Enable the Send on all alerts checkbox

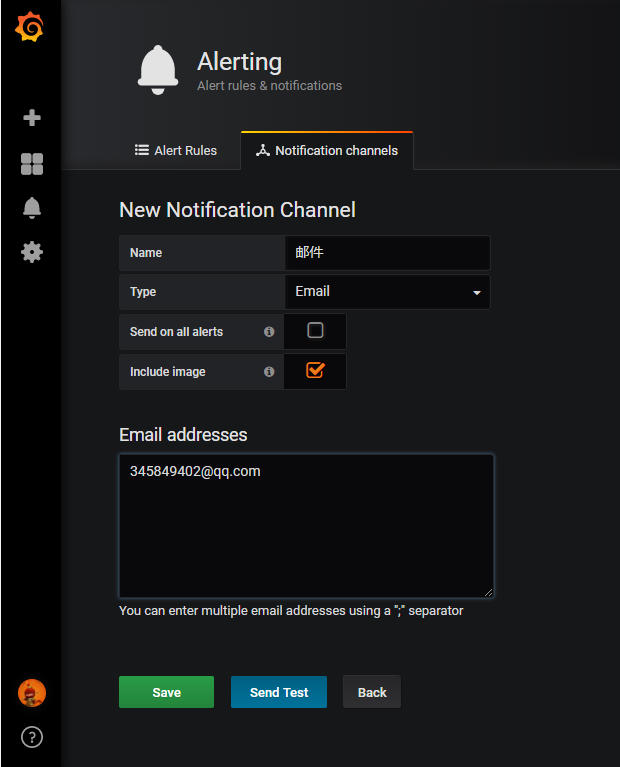(315, 331)
